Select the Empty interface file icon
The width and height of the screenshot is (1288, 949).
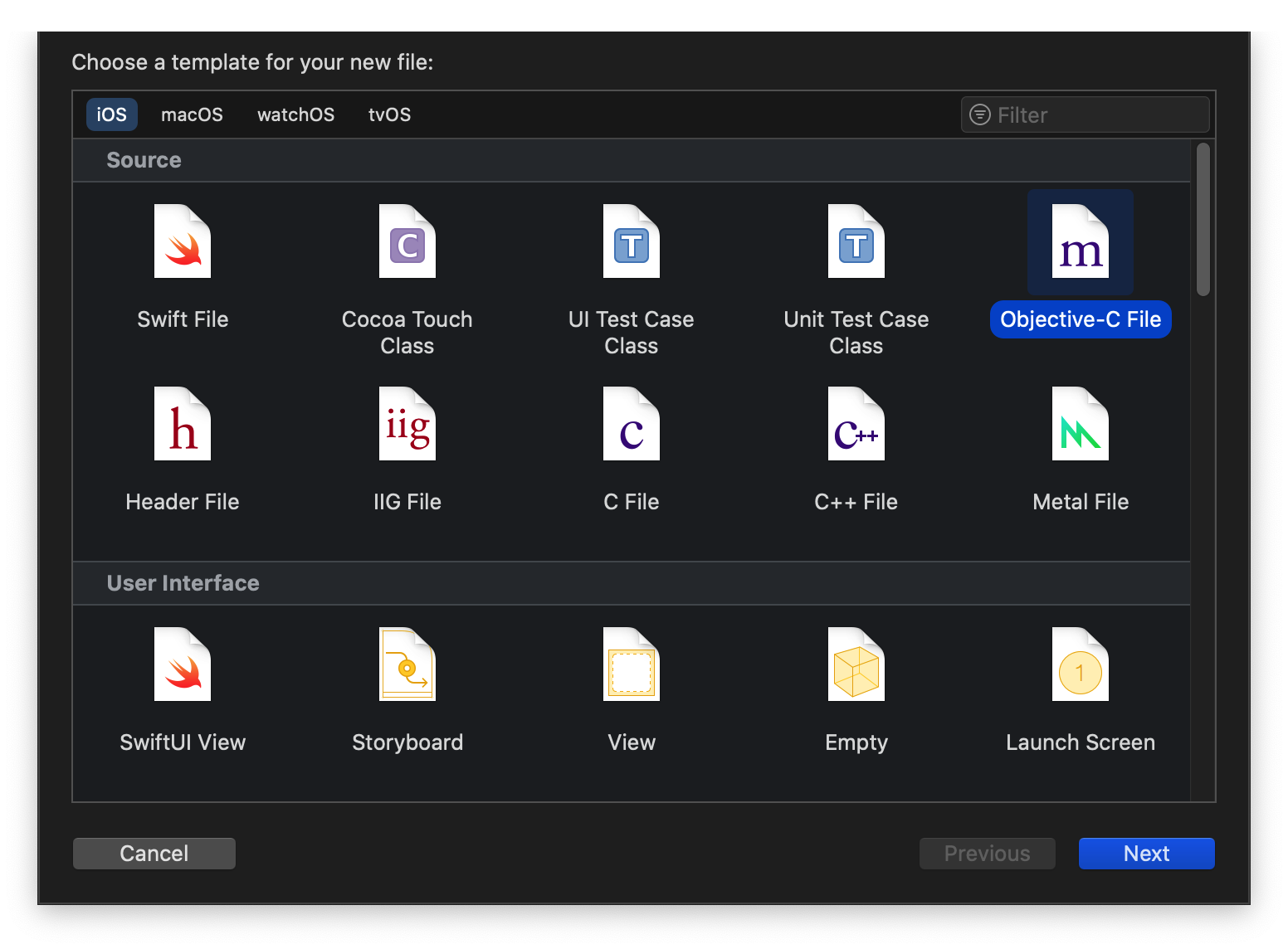[856, 664]
